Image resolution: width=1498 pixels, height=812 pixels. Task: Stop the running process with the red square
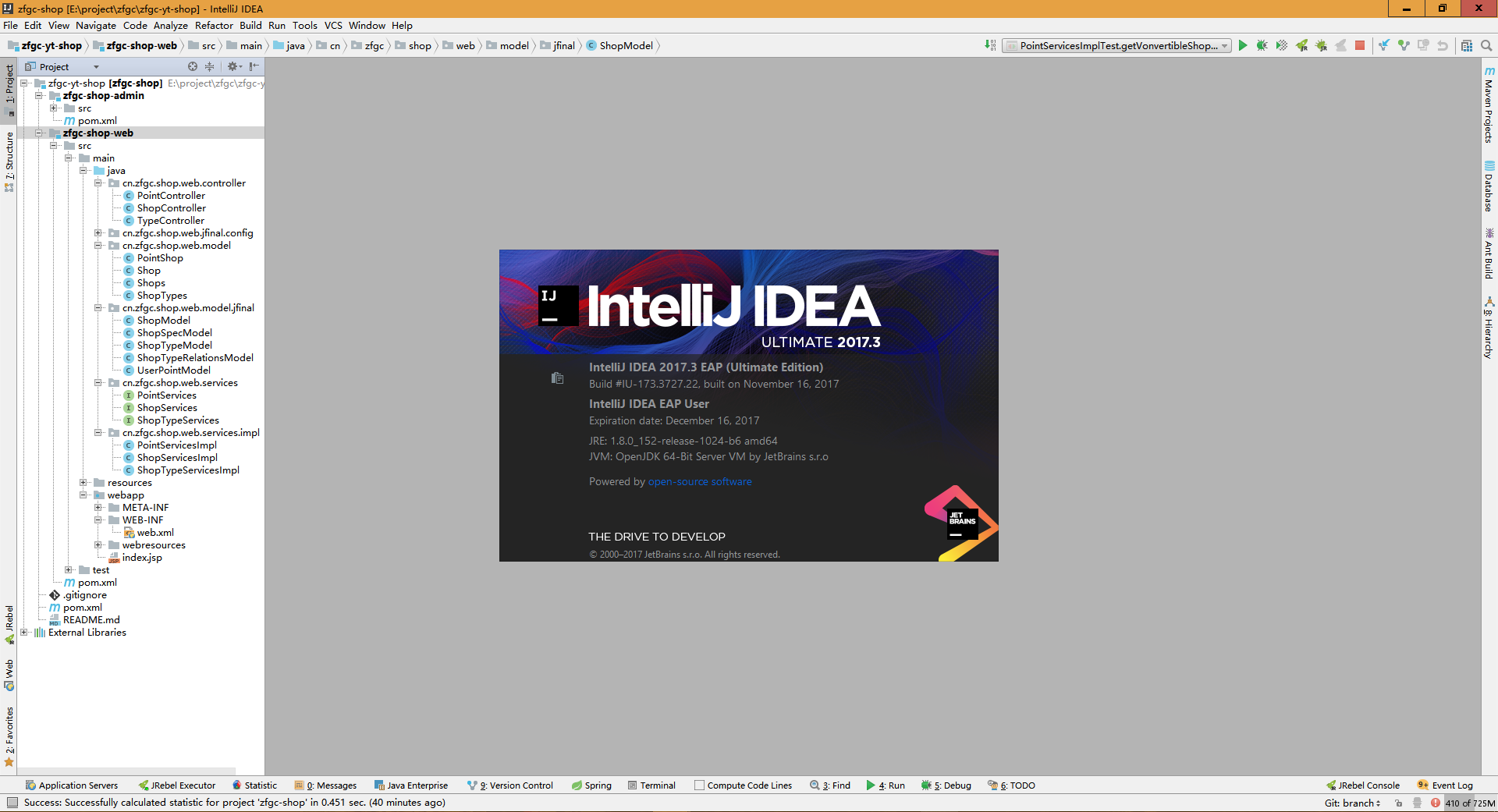[1360, 45]
